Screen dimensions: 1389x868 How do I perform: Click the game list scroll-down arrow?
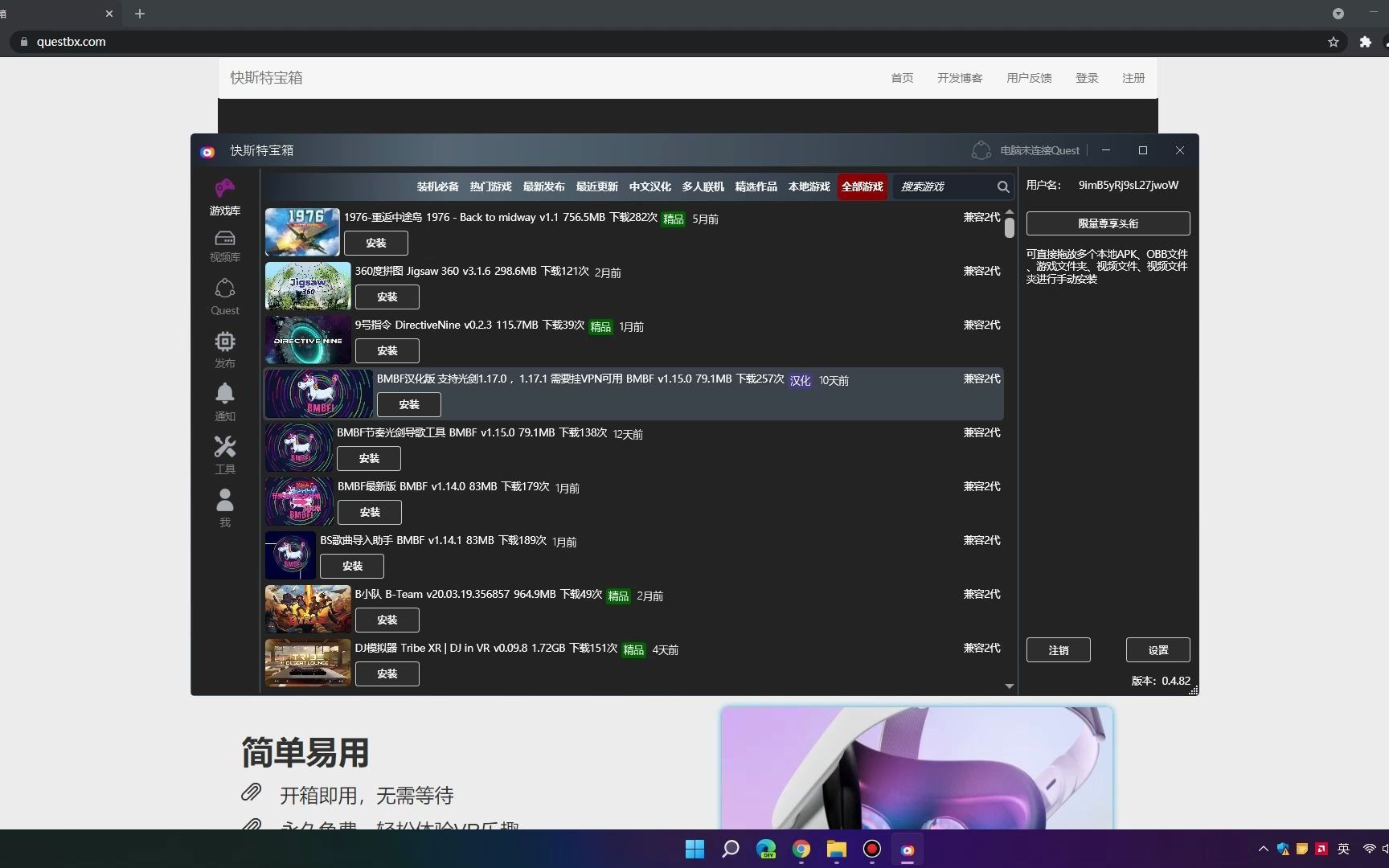point(1010,686)
